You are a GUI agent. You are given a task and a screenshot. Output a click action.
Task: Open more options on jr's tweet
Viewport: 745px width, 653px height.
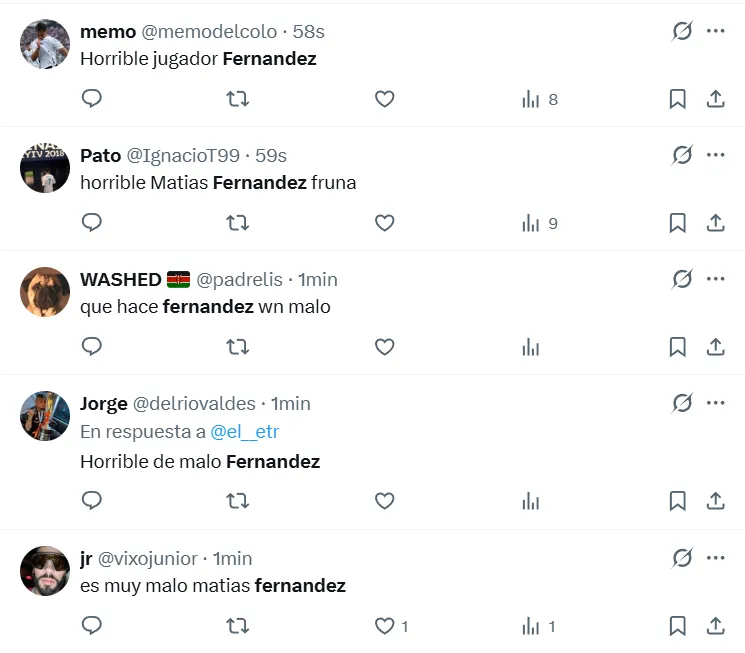[715, 558]
